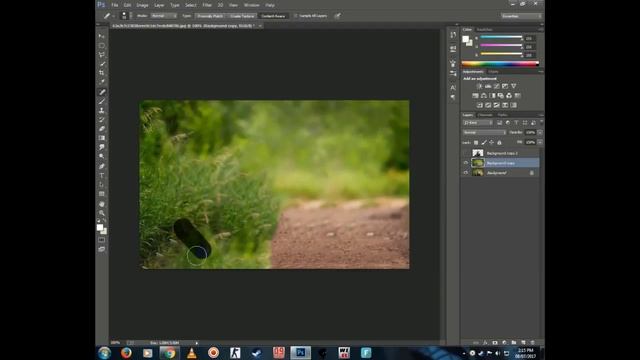Toggle lock image pixels brush icon
This screenshot has width=640, height=360.
[484, 142]
